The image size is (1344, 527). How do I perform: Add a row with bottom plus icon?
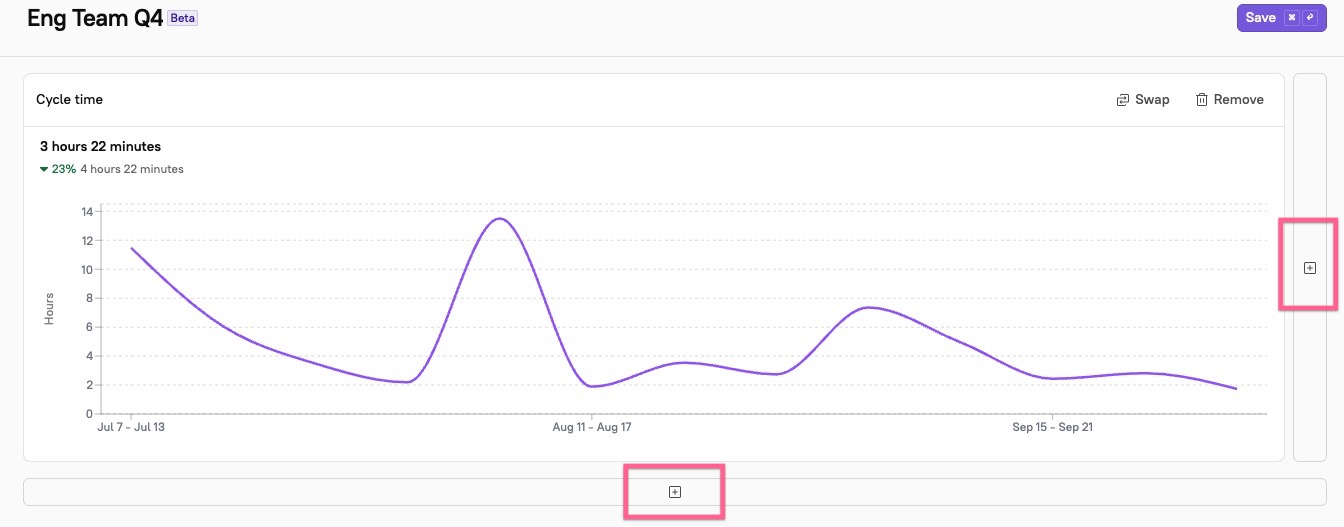tap(674, 492)
